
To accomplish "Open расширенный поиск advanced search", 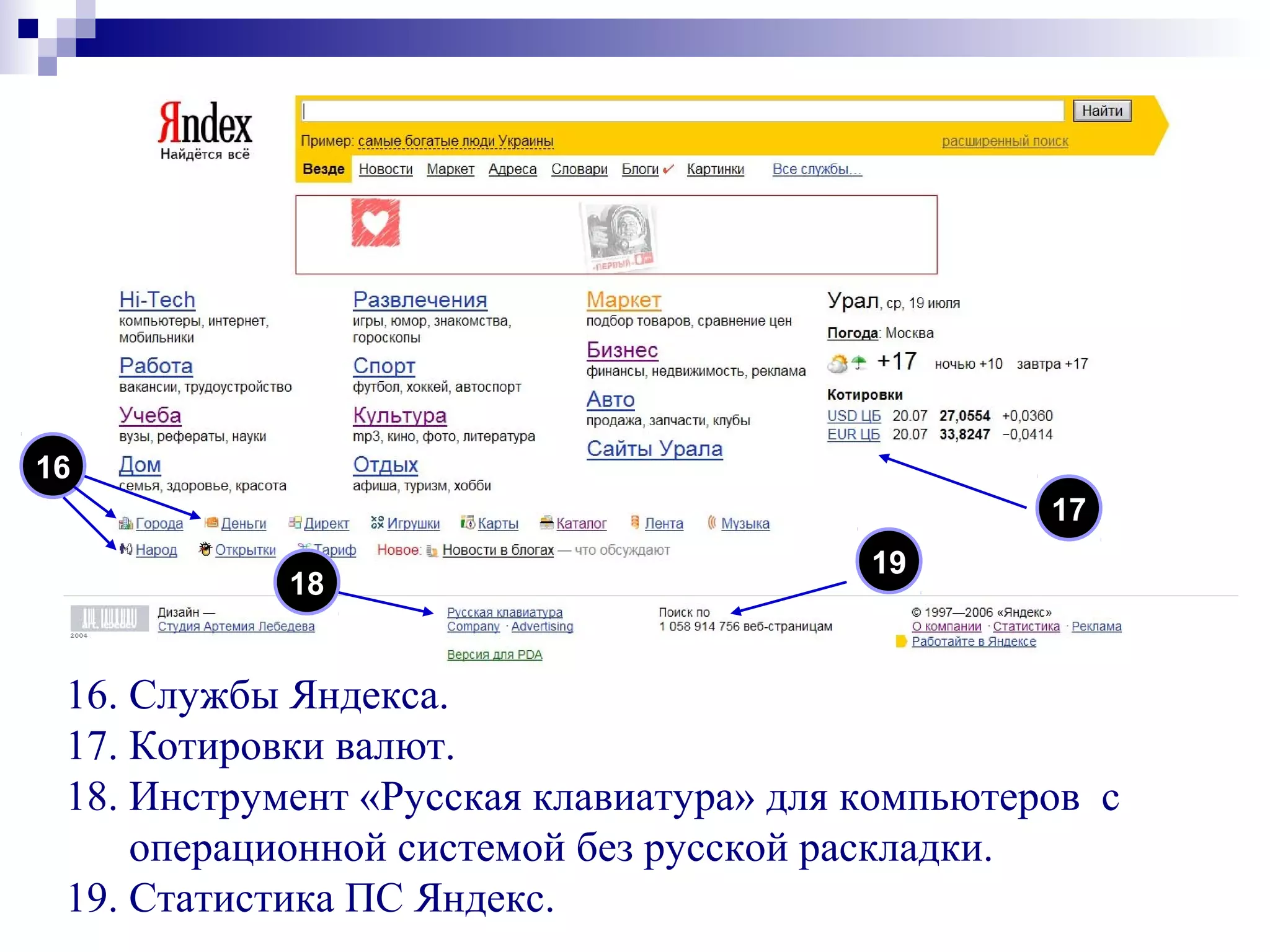I will 1005,141.
